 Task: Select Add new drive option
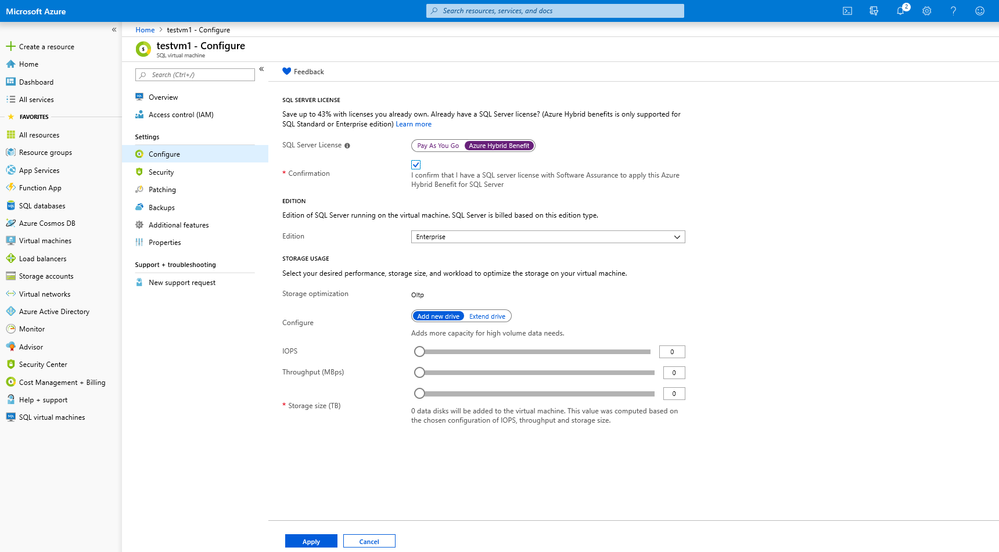(438, 316)
